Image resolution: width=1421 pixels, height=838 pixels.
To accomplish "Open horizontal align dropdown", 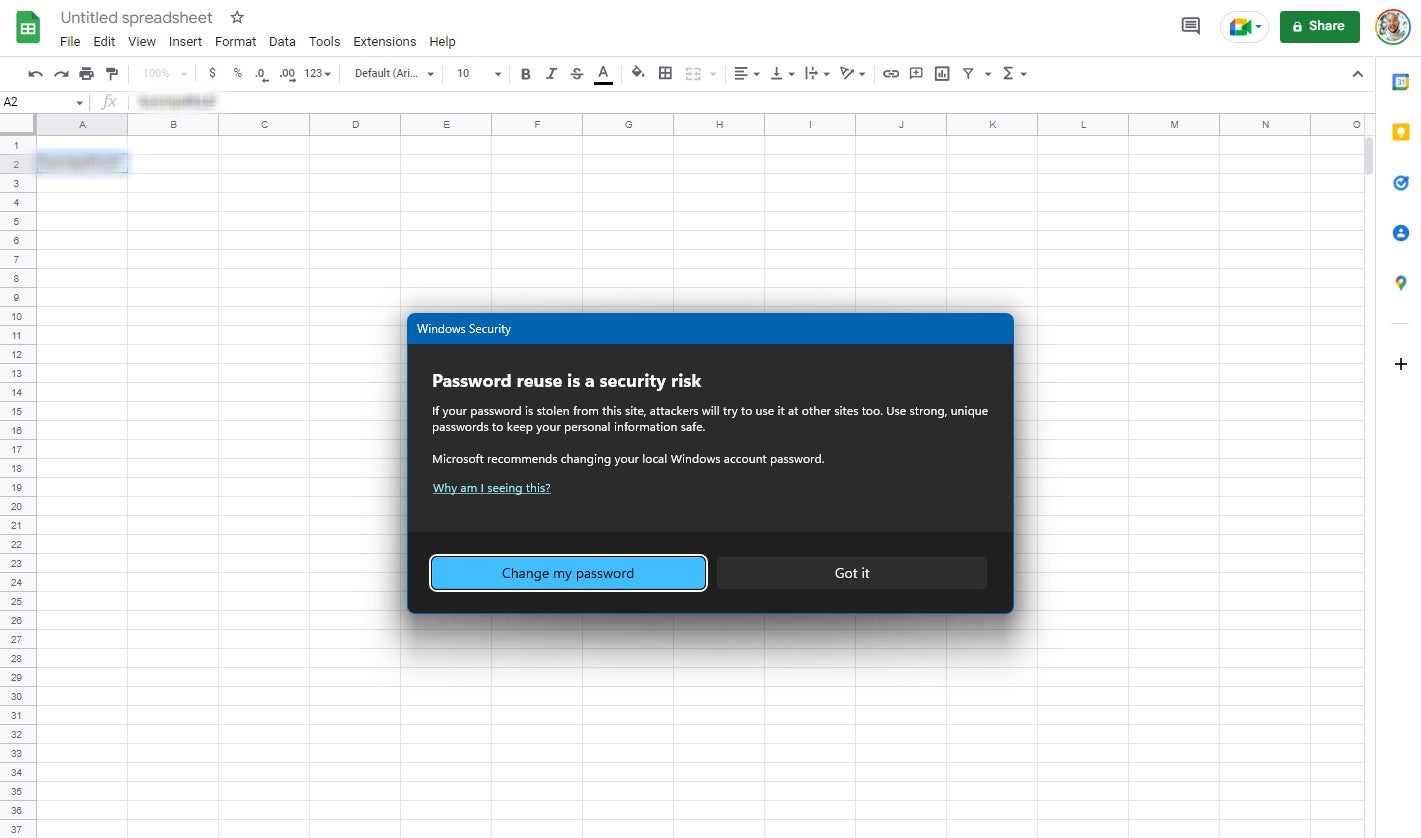I will (x=746, y=74).
